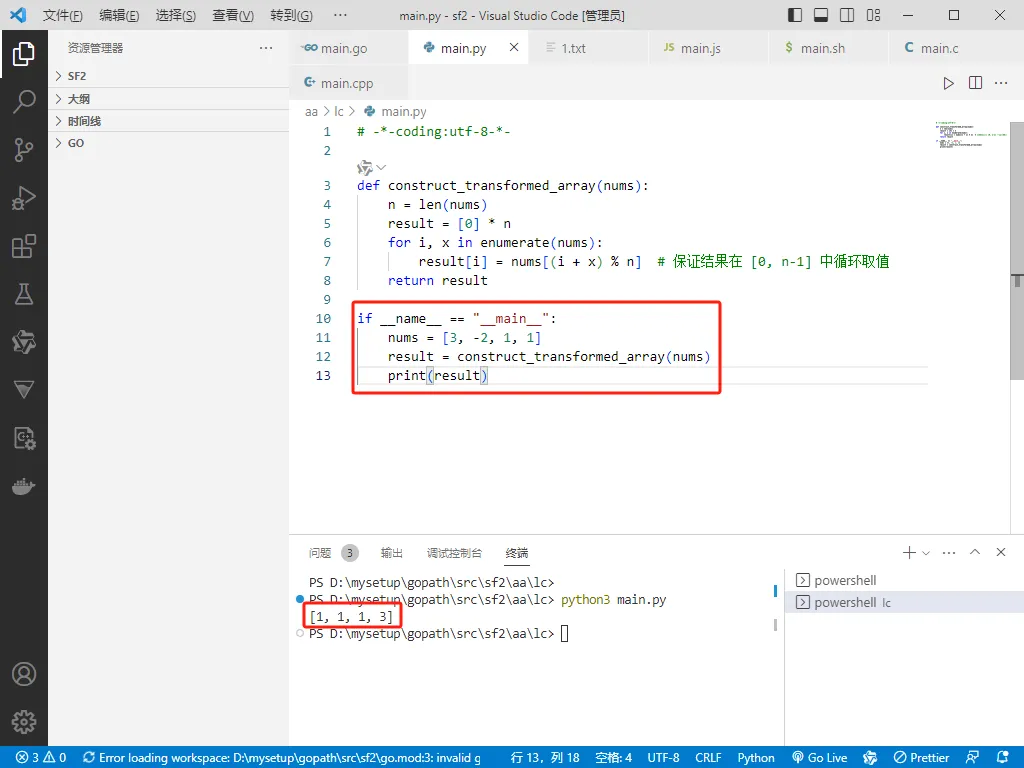Toggle the secondary side bar layout
The image size is (1024, 768).
pyautogui.click(x=847, y=15)
